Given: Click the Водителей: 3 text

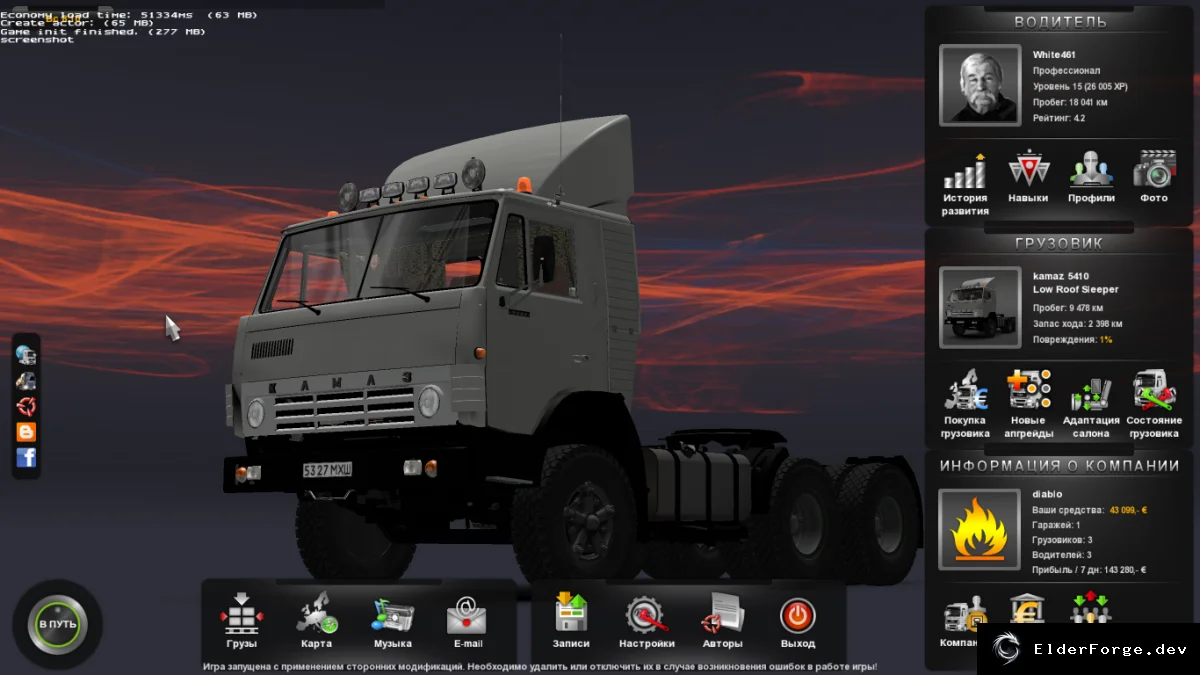Looking at the screenshot, I should coord(1062,555).
